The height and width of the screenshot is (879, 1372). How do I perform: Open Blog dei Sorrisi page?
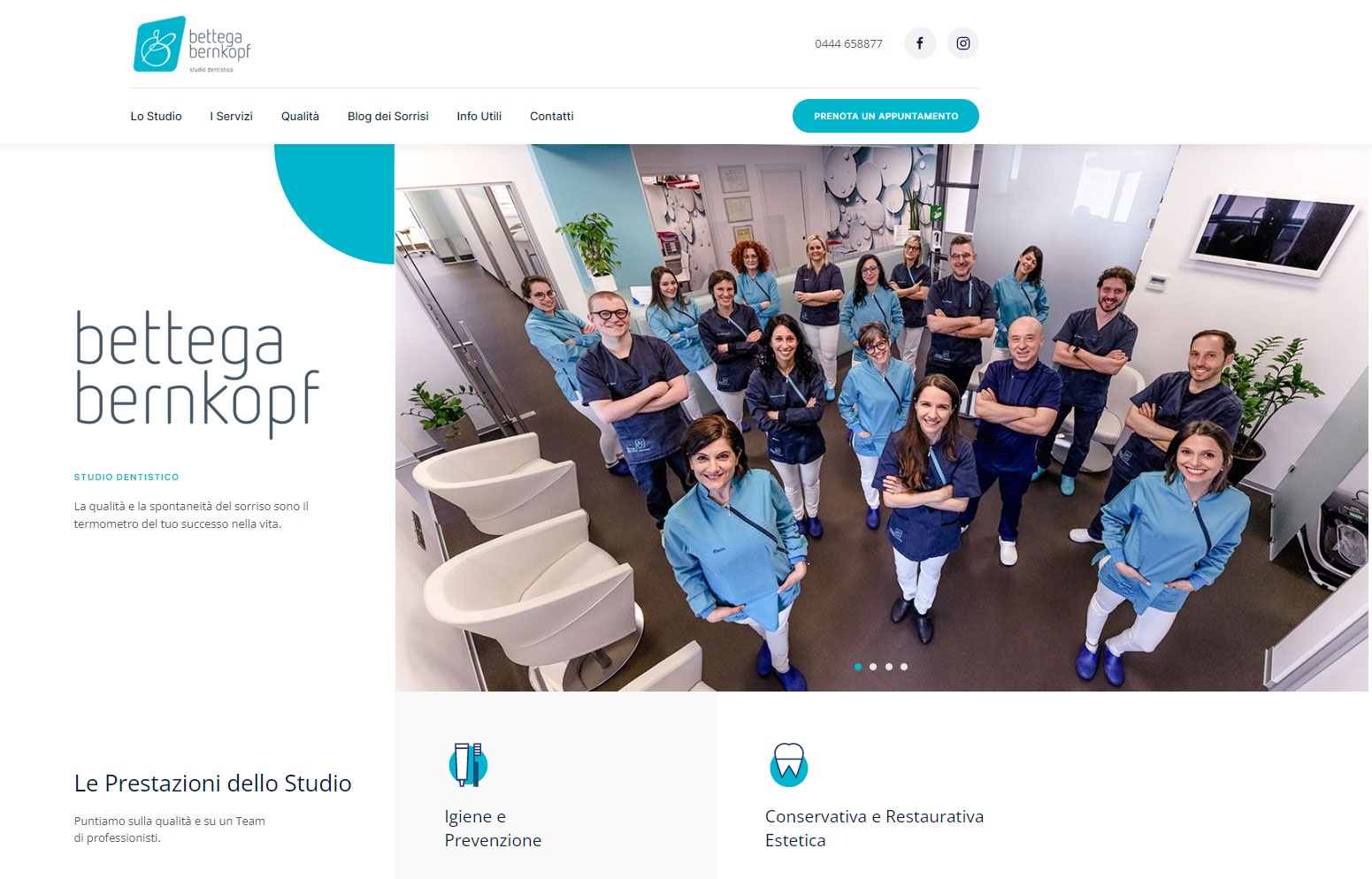click(387, 116)
